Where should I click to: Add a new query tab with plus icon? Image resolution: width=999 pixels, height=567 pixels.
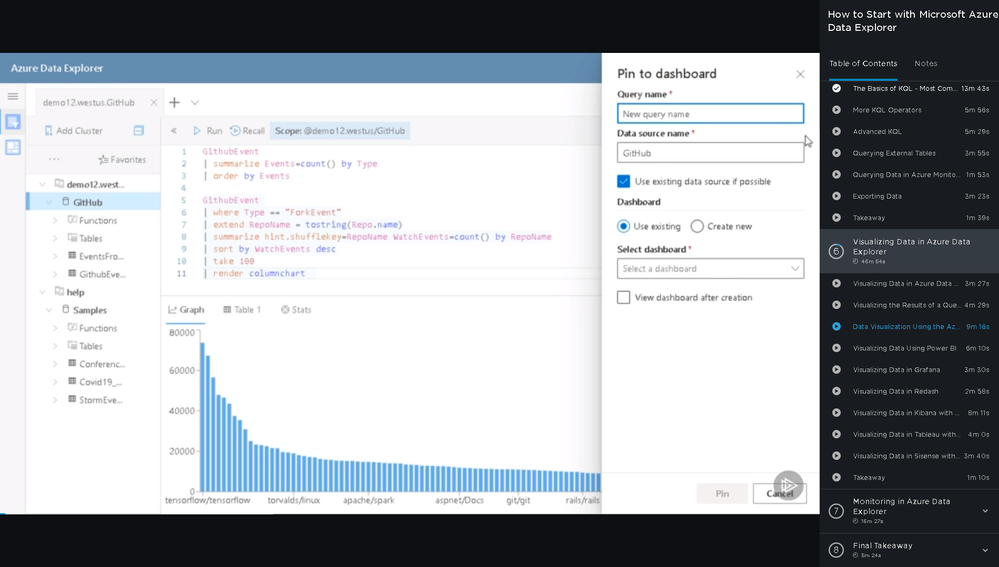[174, 103]
